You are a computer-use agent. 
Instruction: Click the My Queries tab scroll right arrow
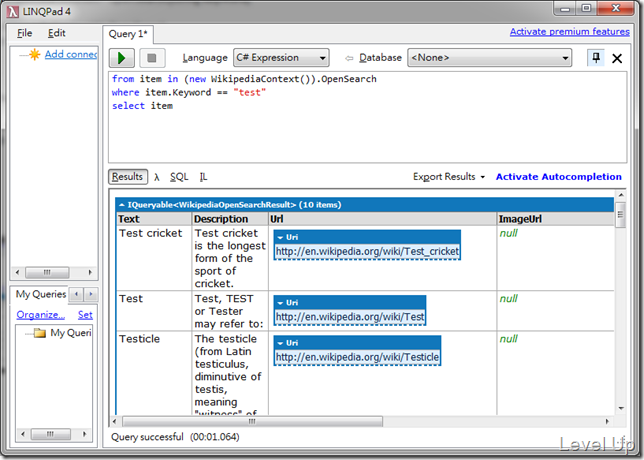pyautogui.click(x=91, y=294)
